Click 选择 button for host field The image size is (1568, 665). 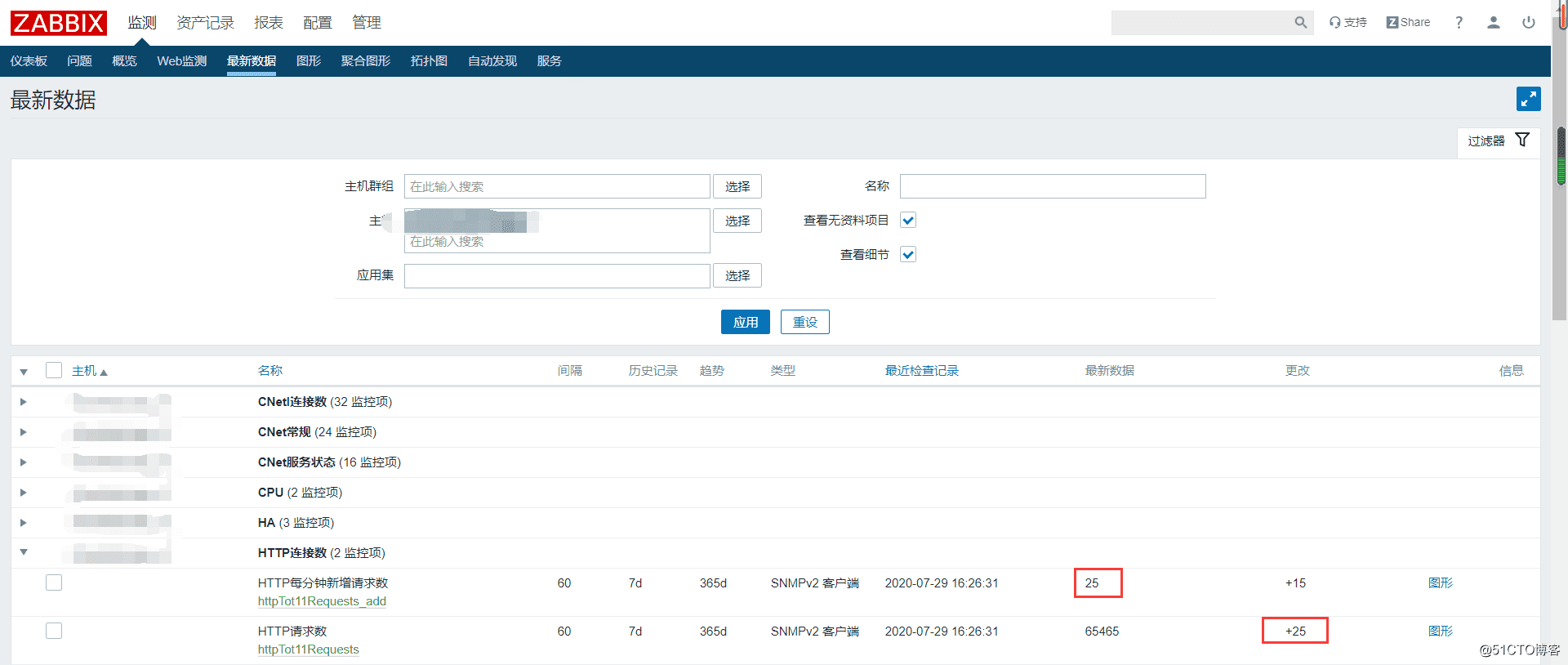click(737, 221)
